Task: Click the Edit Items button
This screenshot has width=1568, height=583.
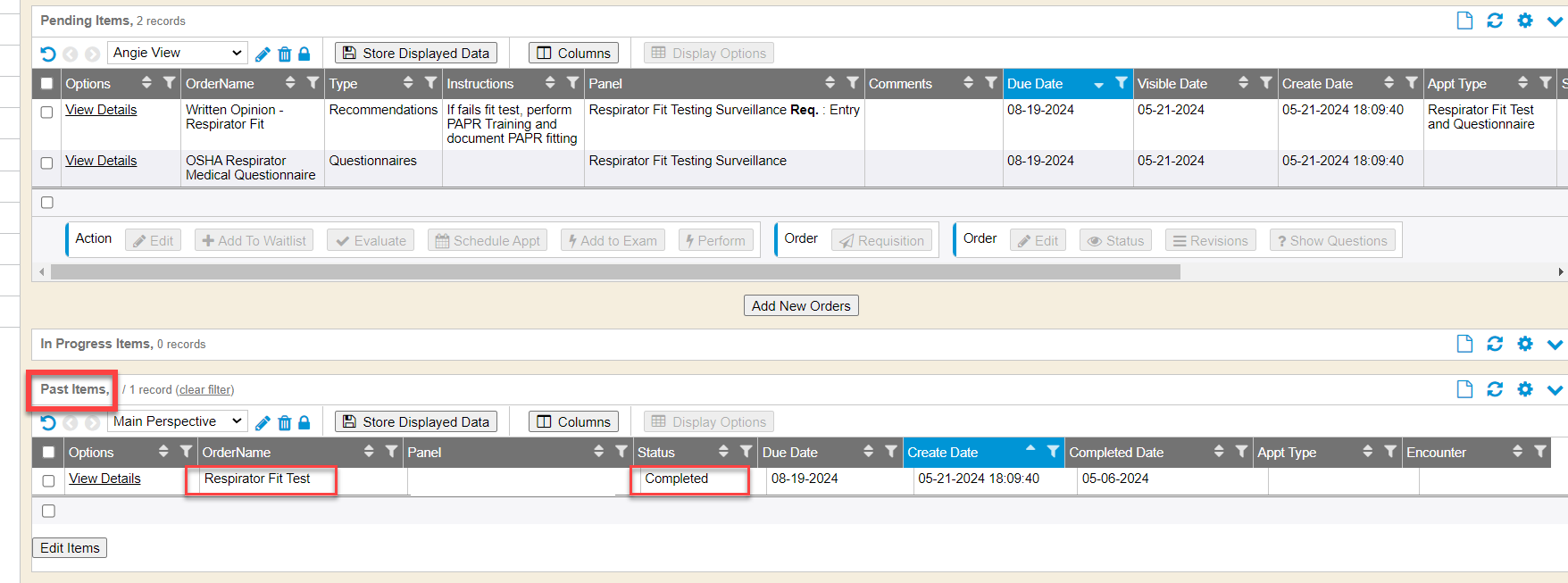Action: [70, 548]
